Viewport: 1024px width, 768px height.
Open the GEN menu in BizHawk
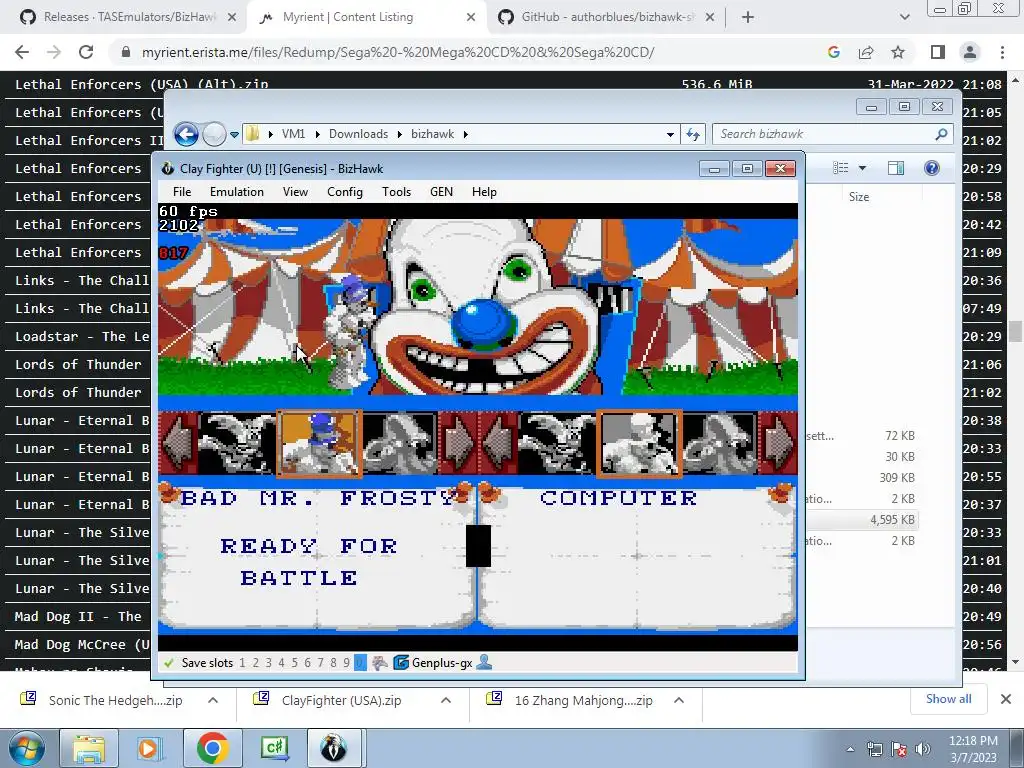[x=441, y=191]
